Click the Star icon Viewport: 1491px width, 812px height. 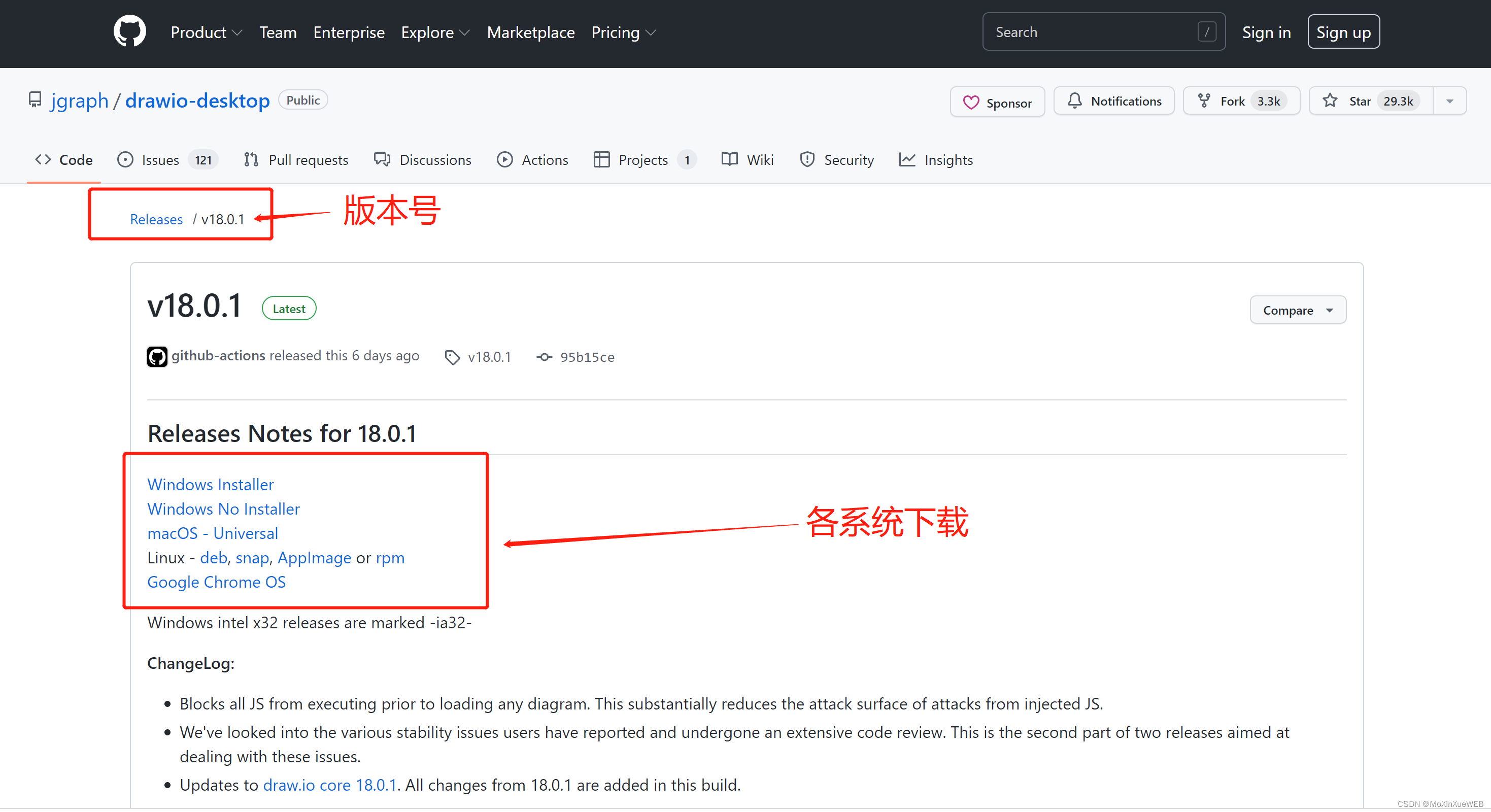(1331, 100)
